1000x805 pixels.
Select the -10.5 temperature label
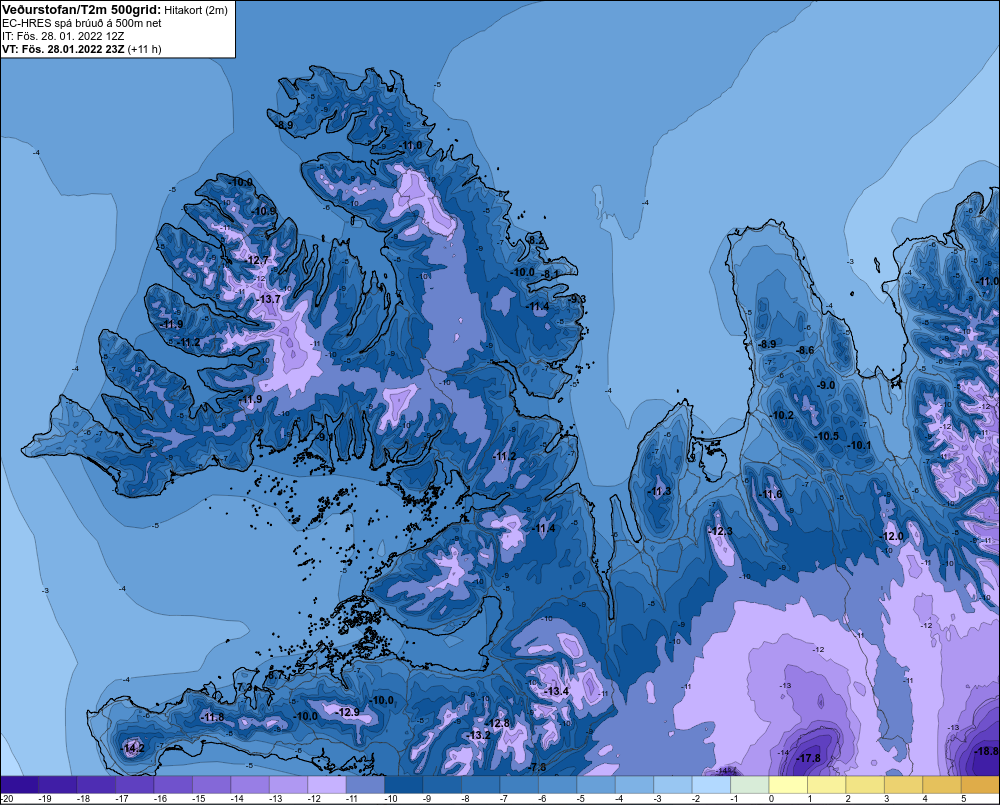pyautogui.click(x=827, y=436)
